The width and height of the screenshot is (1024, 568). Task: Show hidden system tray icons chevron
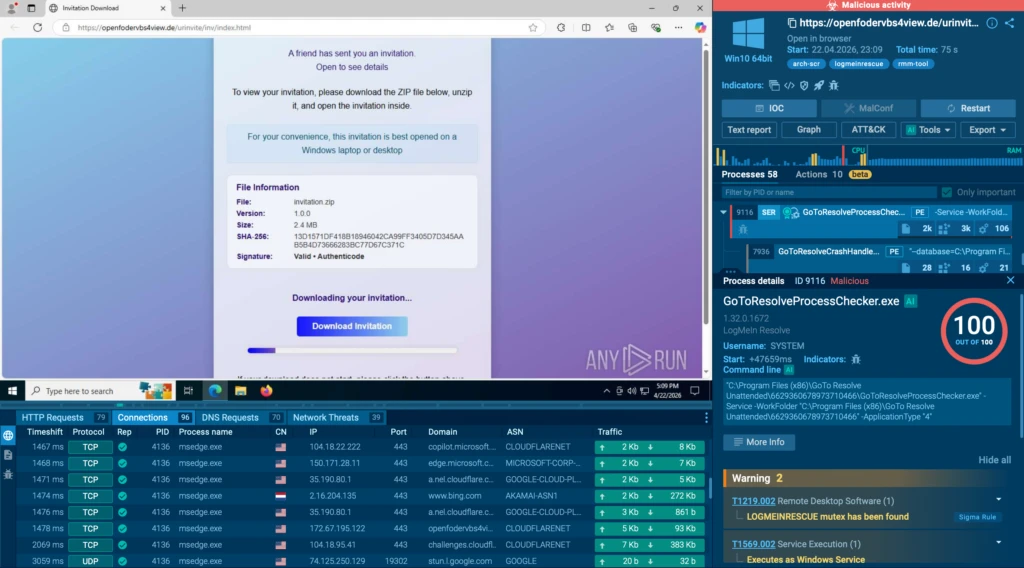606,390
